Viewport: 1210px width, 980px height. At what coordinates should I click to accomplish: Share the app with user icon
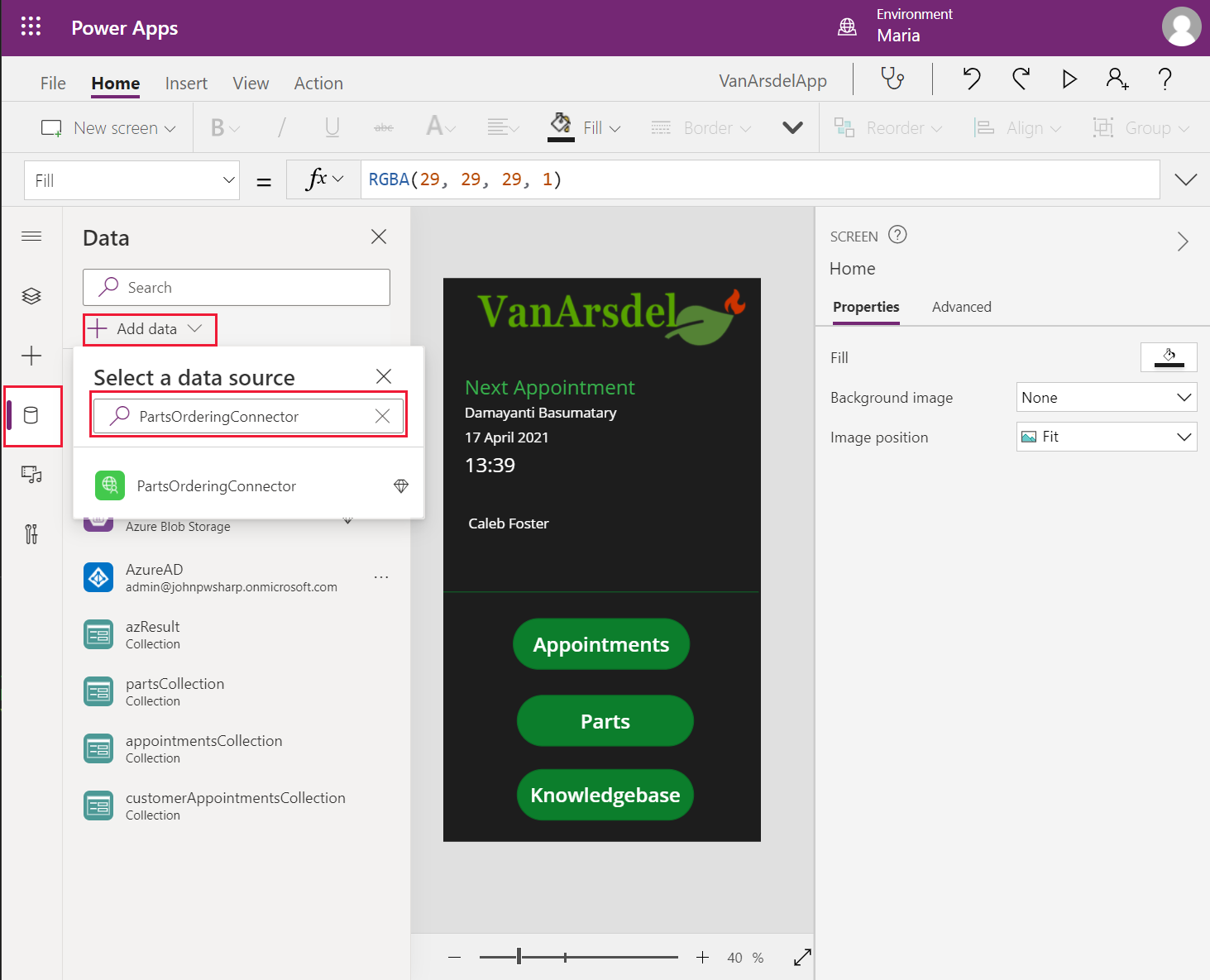pos(1117,79)
